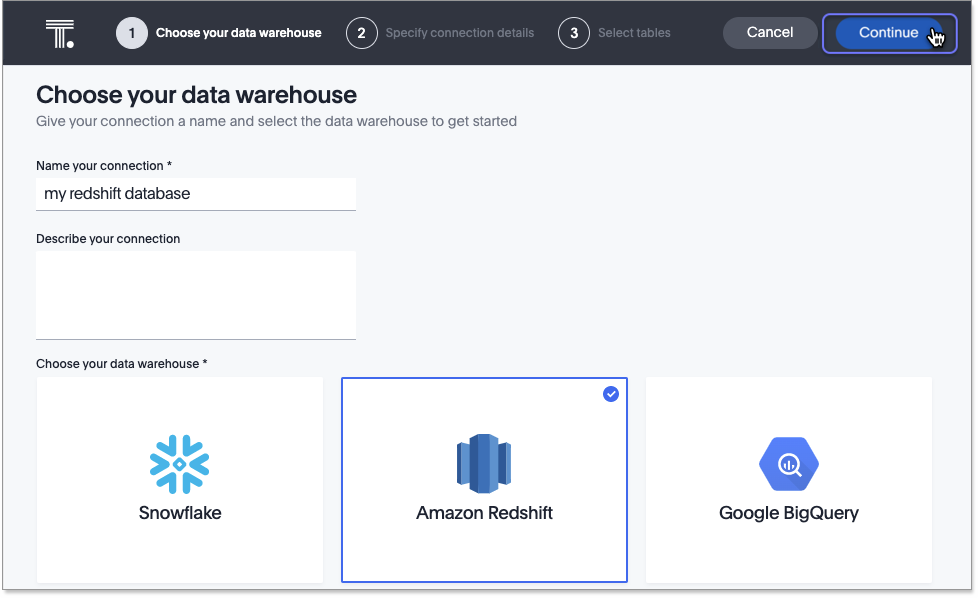Focus the connection name input field

196,194
